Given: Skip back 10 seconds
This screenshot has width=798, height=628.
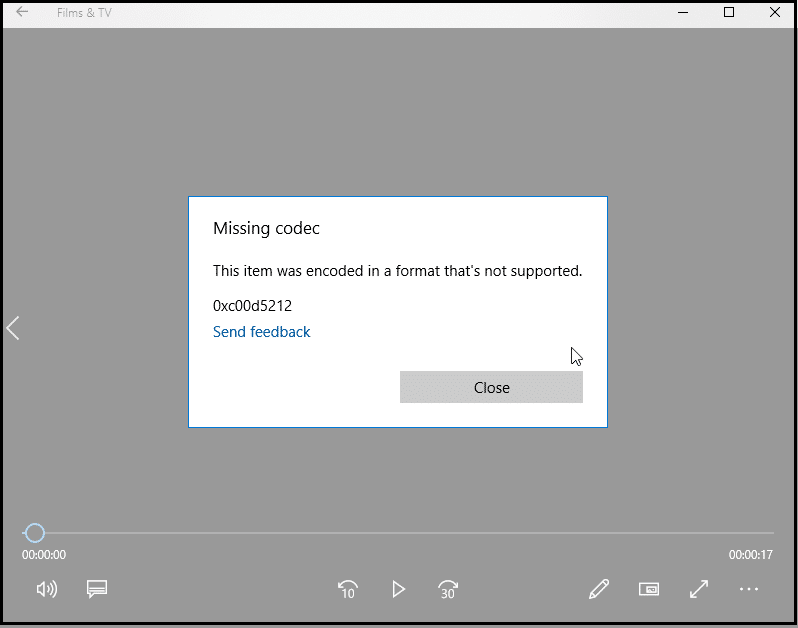Looking at the screenshot, I should (348, 589).
